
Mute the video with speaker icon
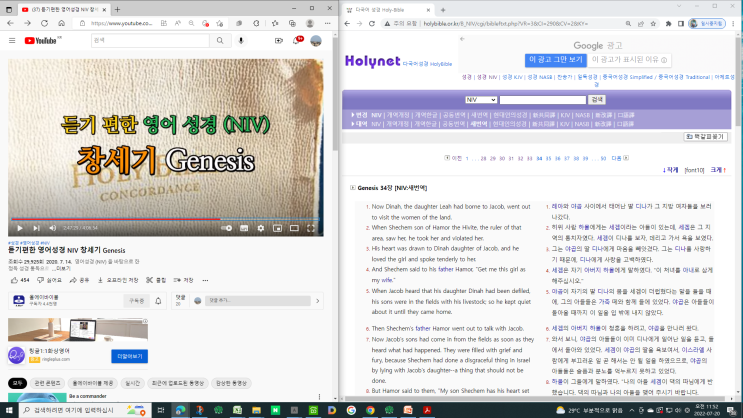click(x=53, y=228)
